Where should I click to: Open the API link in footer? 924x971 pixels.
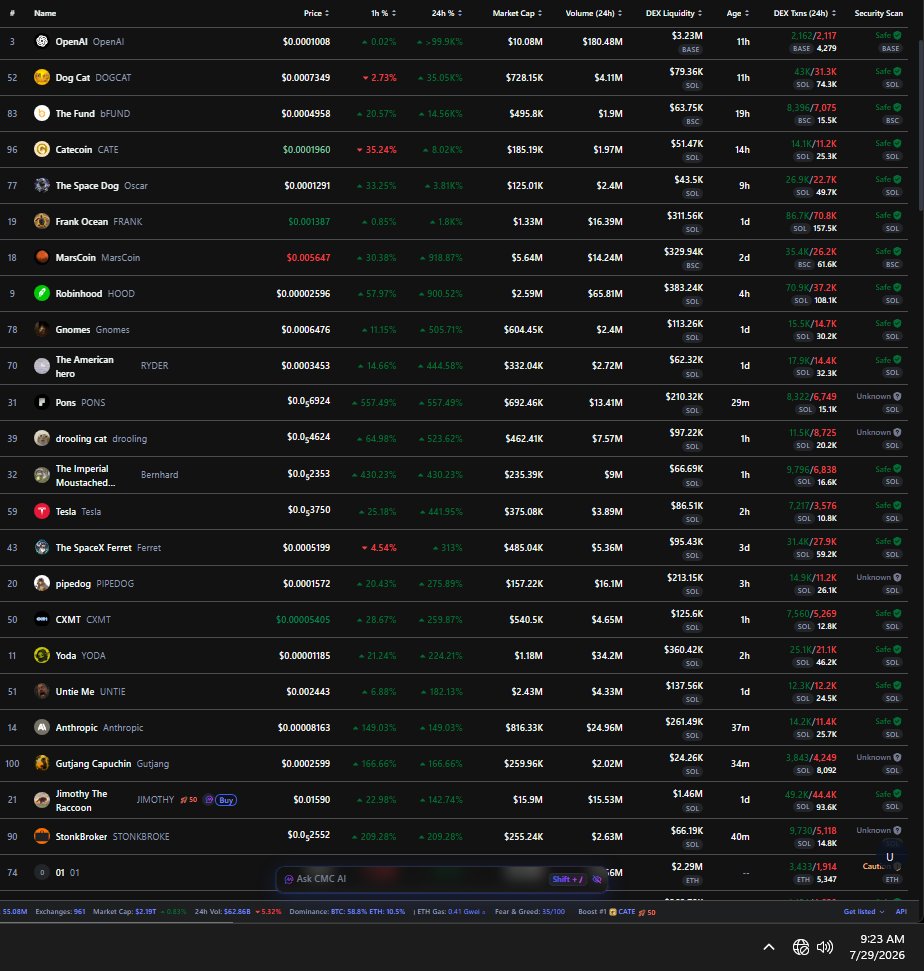[x=901, y=912]
